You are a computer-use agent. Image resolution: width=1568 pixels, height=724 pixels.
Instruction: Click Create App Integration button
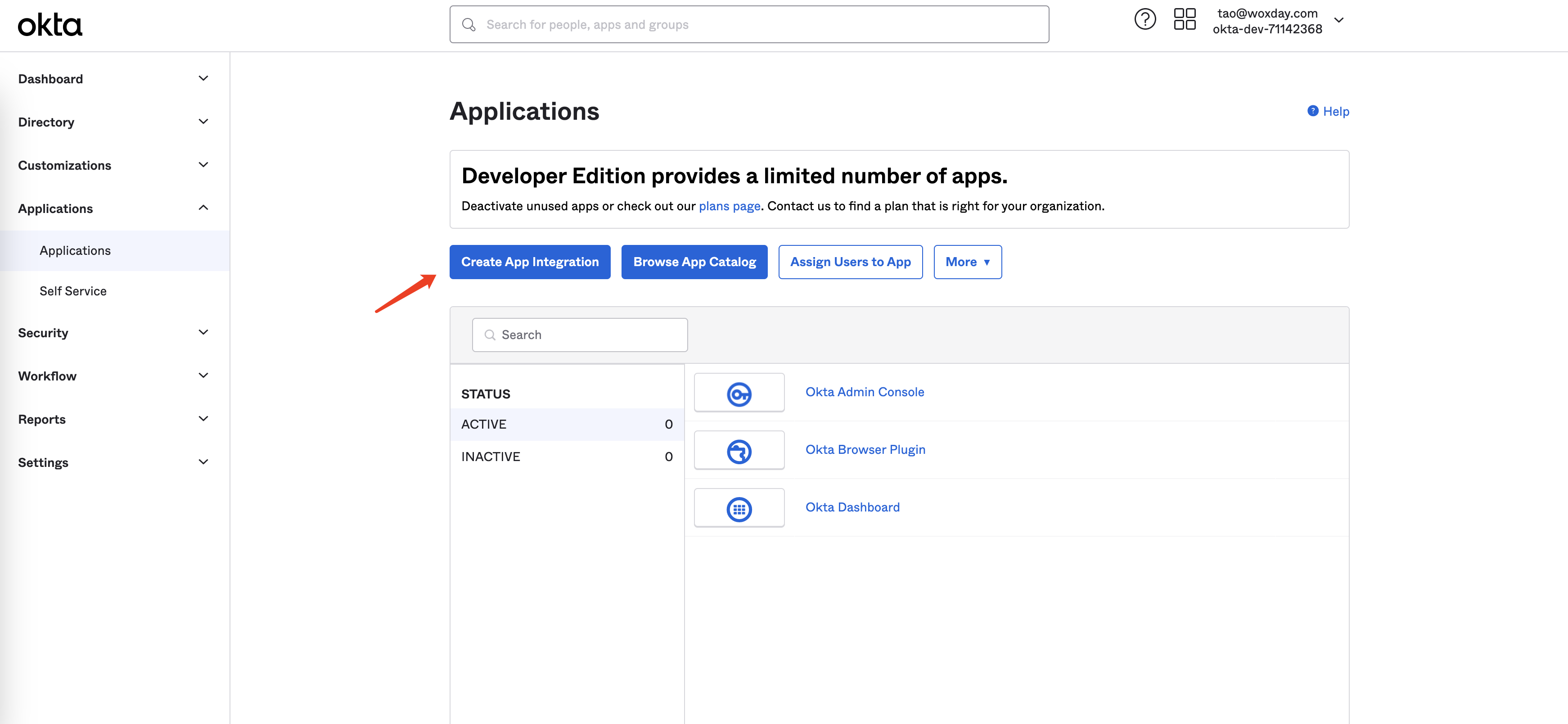click(x=530, y=262)
